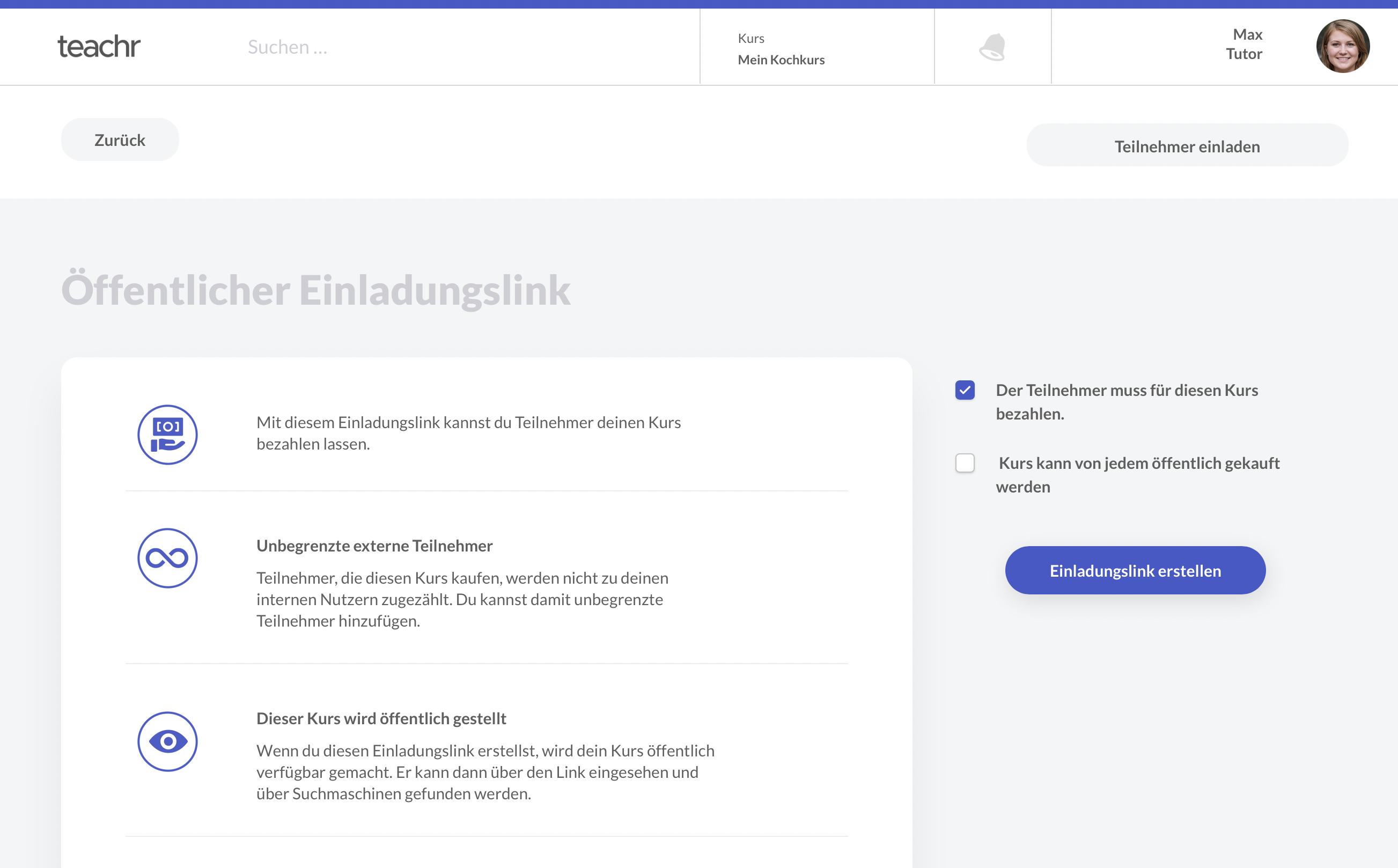The image size is (1398, 868).
Task: Open the user profile avatar
Action: (x=1342, y=47)
